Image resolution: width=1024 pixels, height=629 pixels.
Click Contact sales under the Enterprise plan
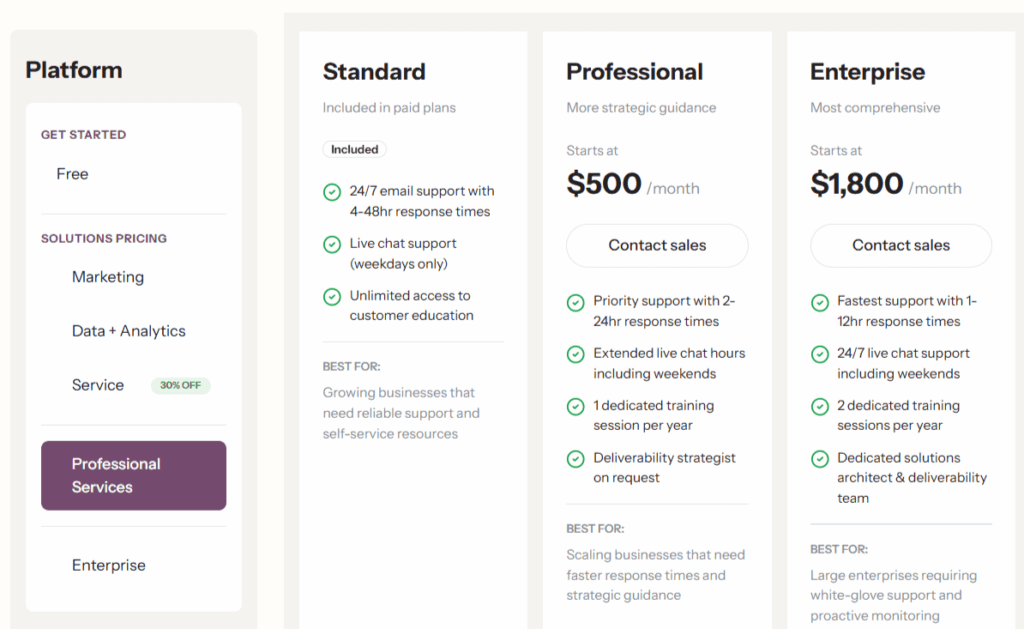coord(900,245)
